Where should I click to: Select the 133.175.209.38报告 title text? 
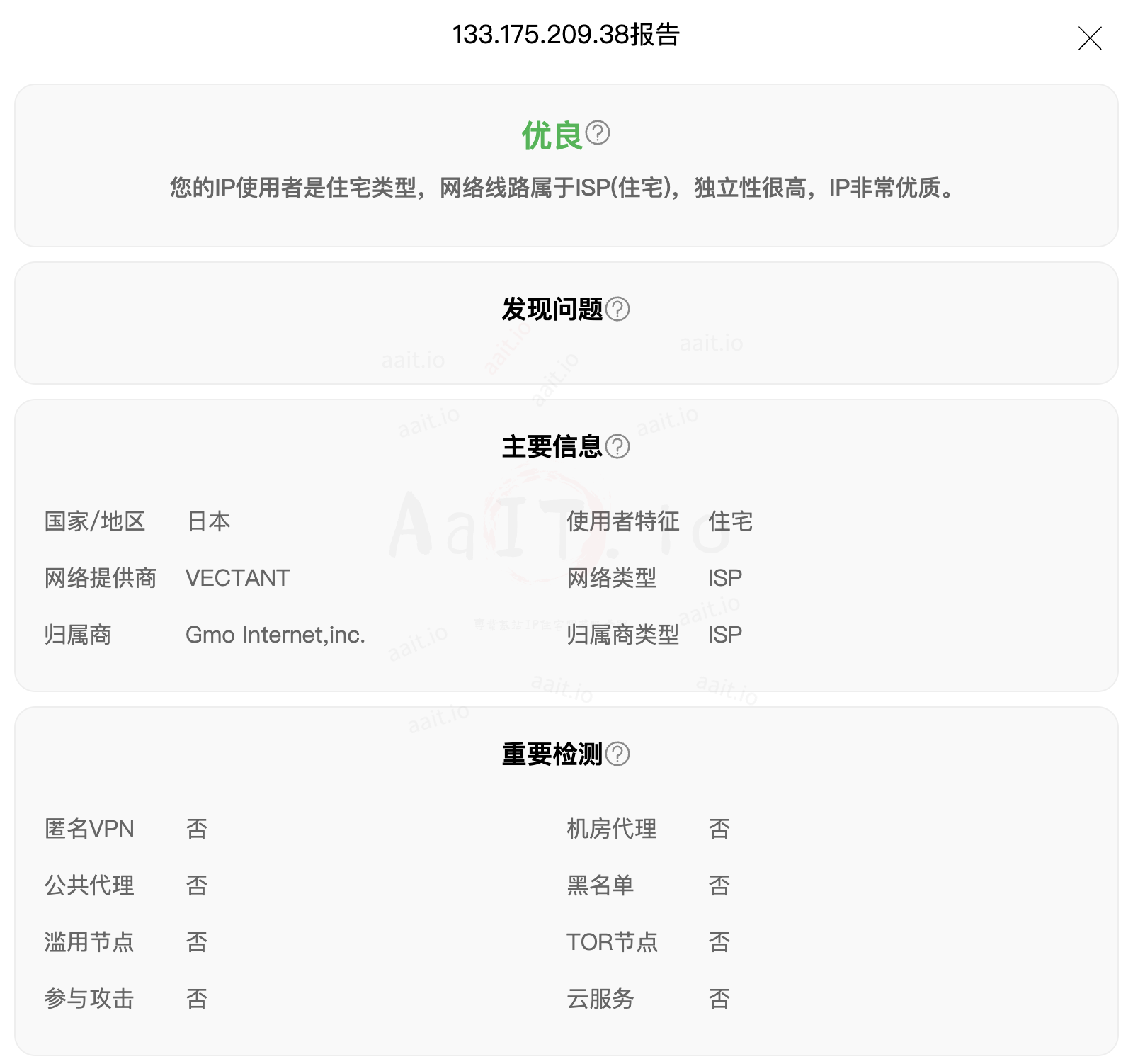pos(566,35)
